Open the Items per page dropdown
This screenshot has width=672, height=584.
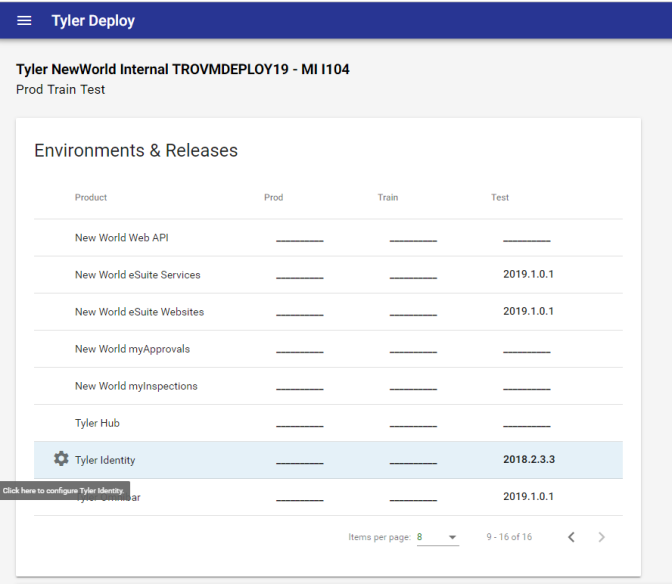438,537
